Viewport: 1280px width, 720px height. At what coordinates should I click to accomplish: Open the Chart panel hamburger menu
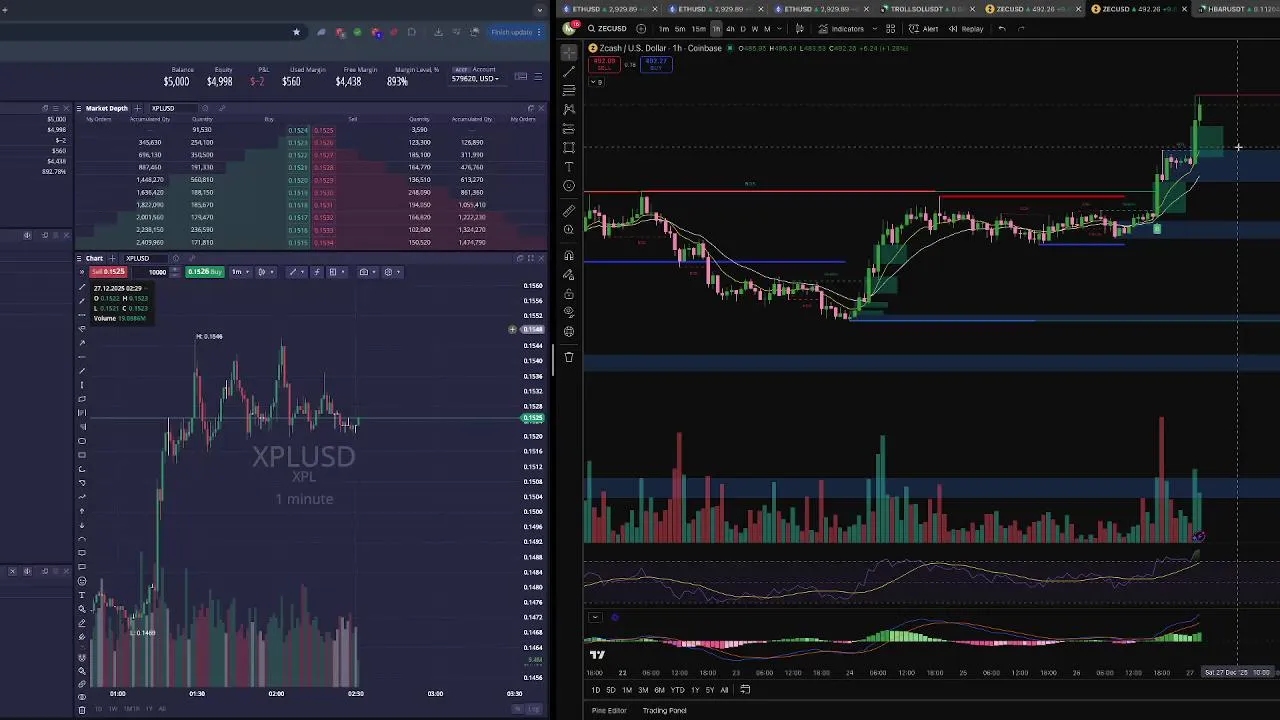pyautogui.click(x=79, y=258)
